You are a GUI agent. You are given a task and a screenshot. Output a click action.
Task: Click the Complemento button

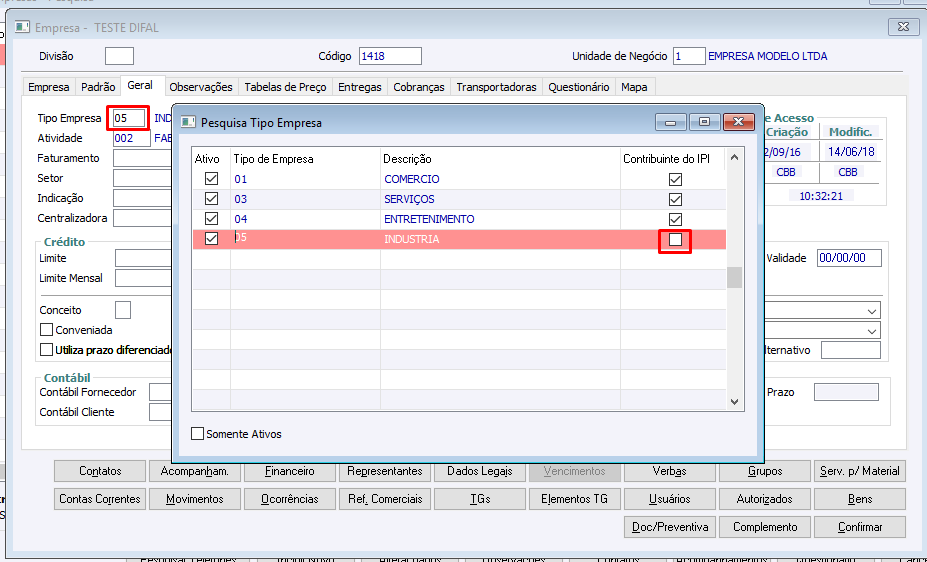[x=765, y=527]
